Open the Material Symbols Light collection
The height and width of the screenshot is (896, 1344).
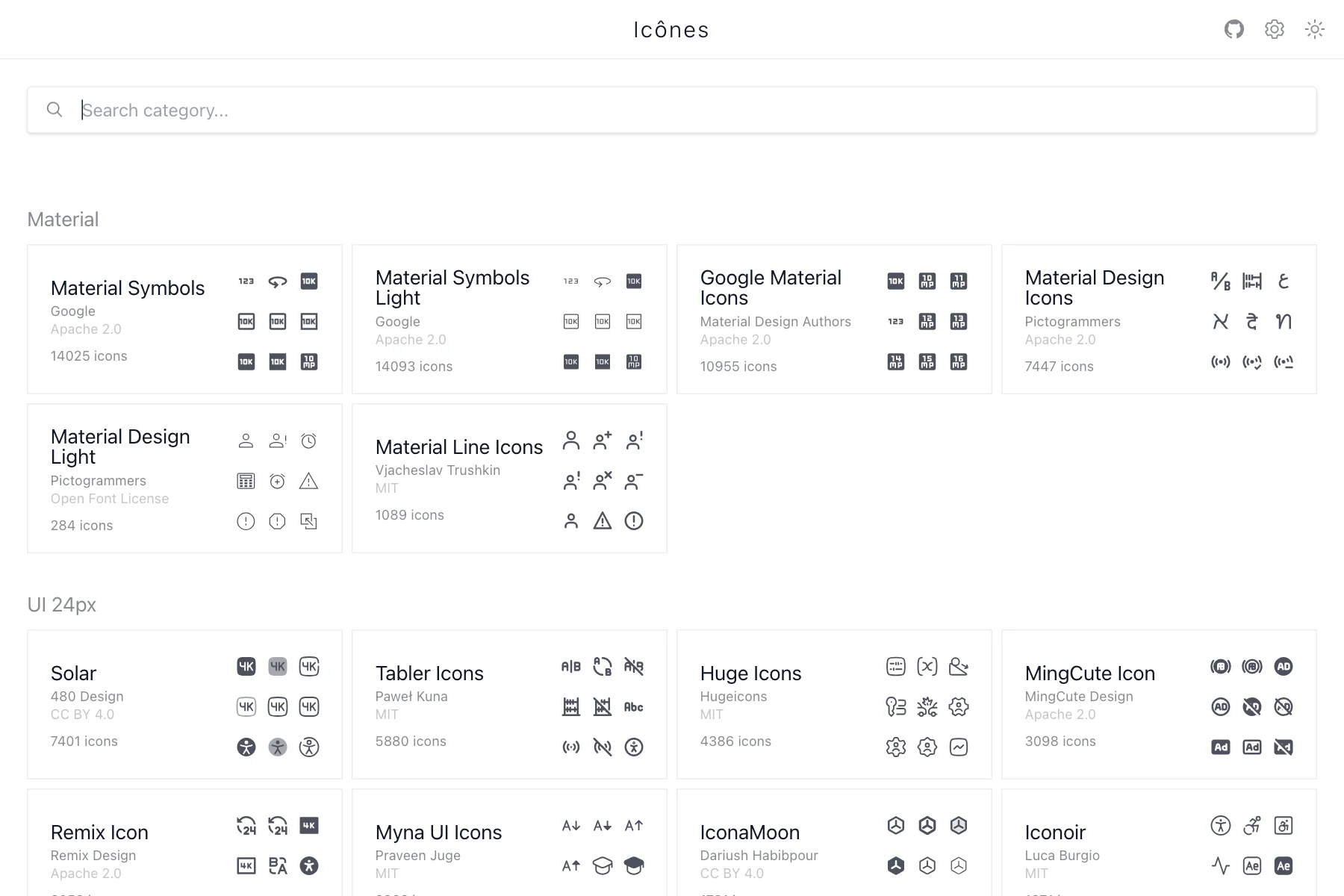452,288
